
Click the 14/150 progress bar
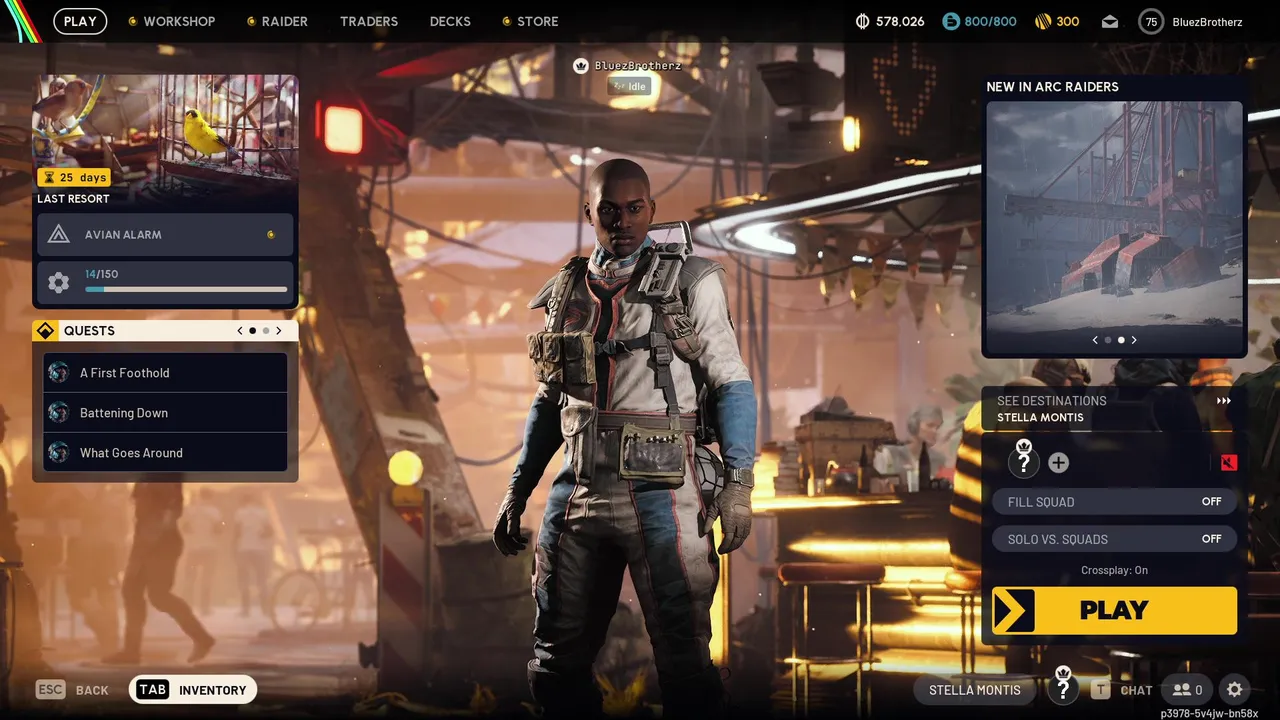pyautogui.click(x=186, y=289)
